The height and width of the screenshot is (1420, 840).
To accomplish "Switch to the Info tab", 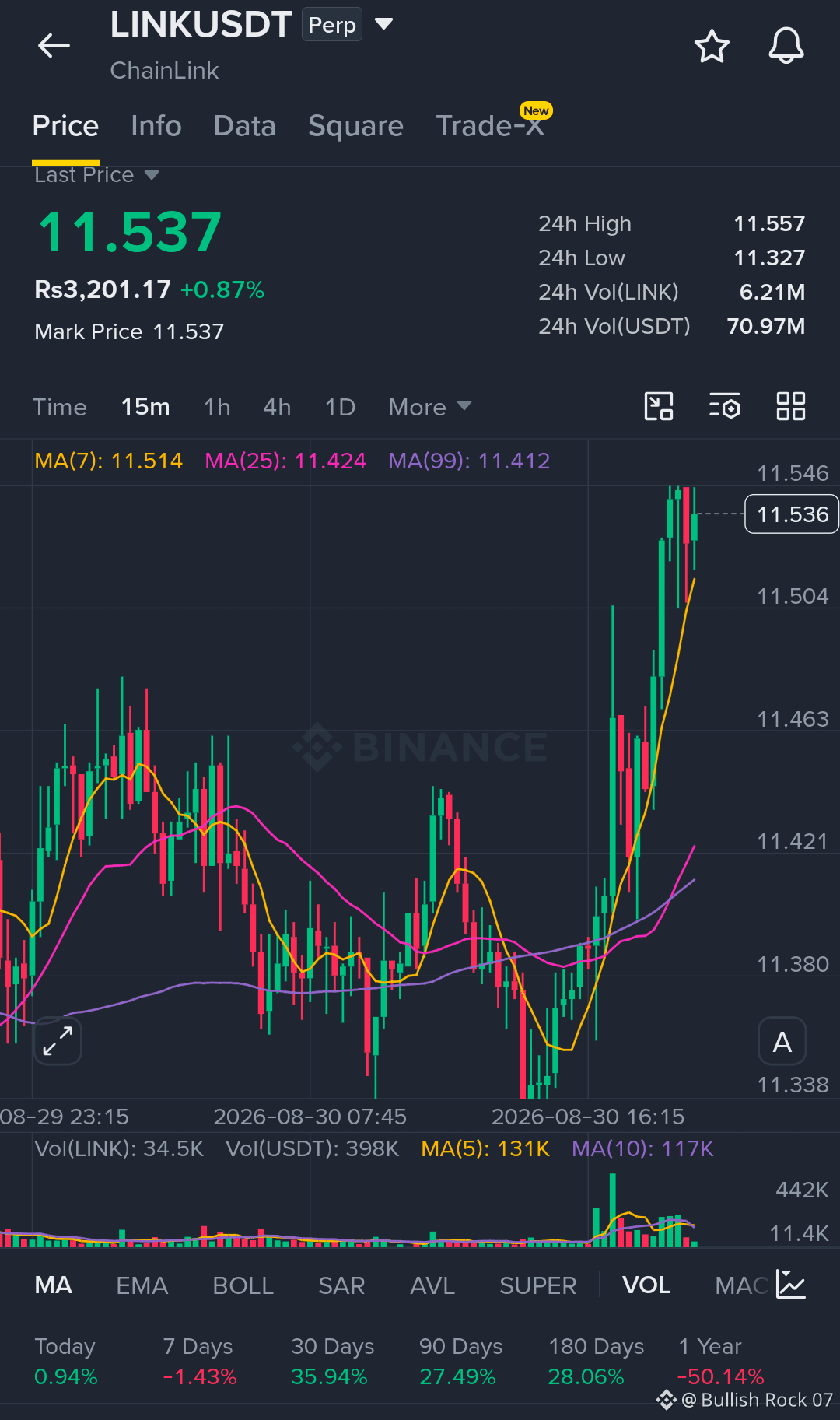I will click(156, 126).
